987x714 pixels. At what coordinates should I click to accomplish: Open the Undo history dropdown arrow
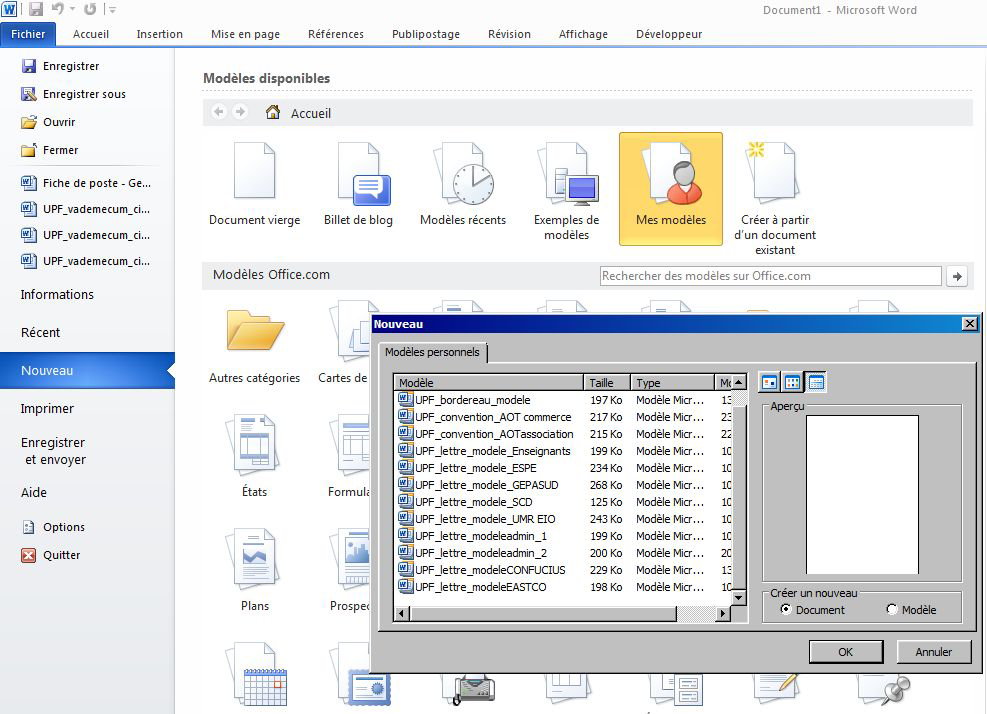click(x=72, y=9)
